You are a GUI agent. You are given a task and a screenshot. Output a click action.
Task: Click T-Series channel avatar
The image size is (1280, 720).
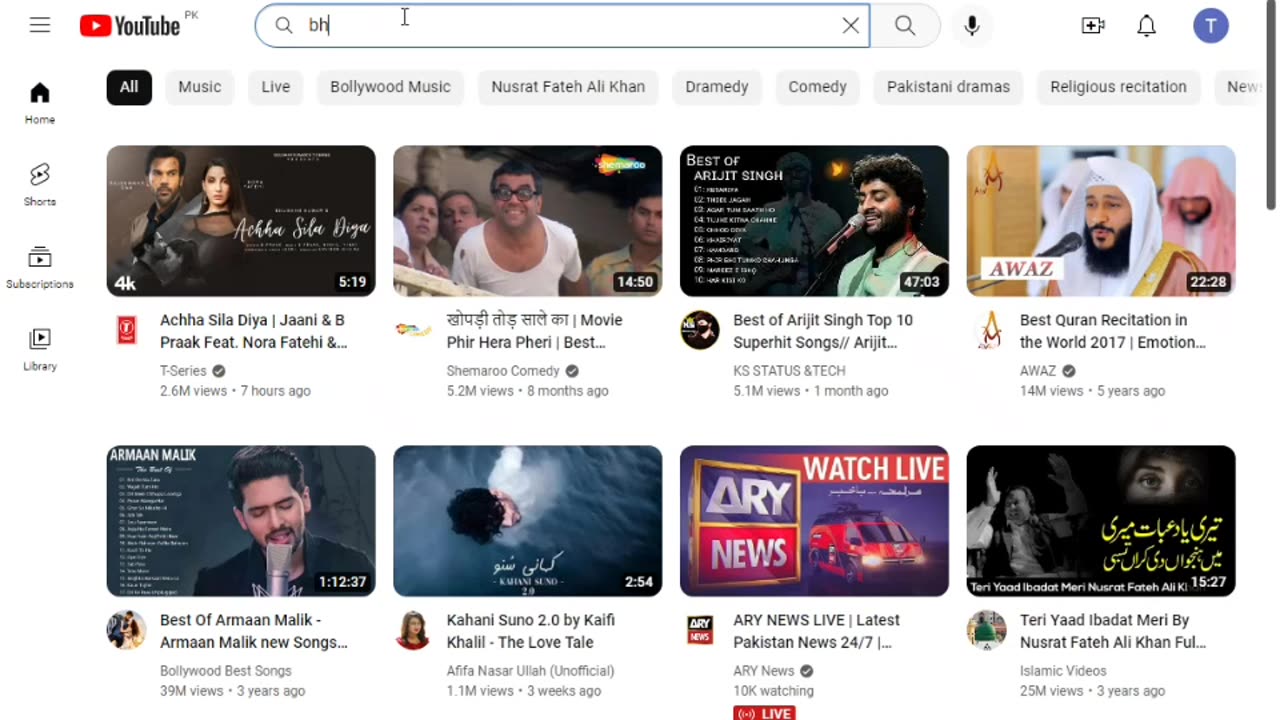[126, 330]
